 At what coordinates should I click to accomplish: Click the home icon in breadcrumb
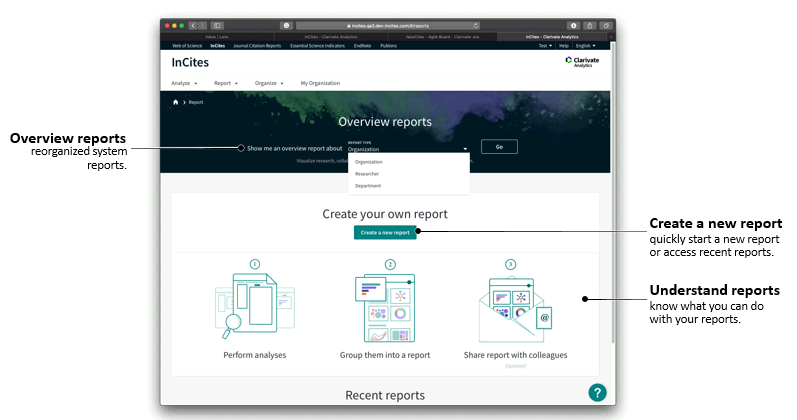pyautogui.click(x=176, y=102)
